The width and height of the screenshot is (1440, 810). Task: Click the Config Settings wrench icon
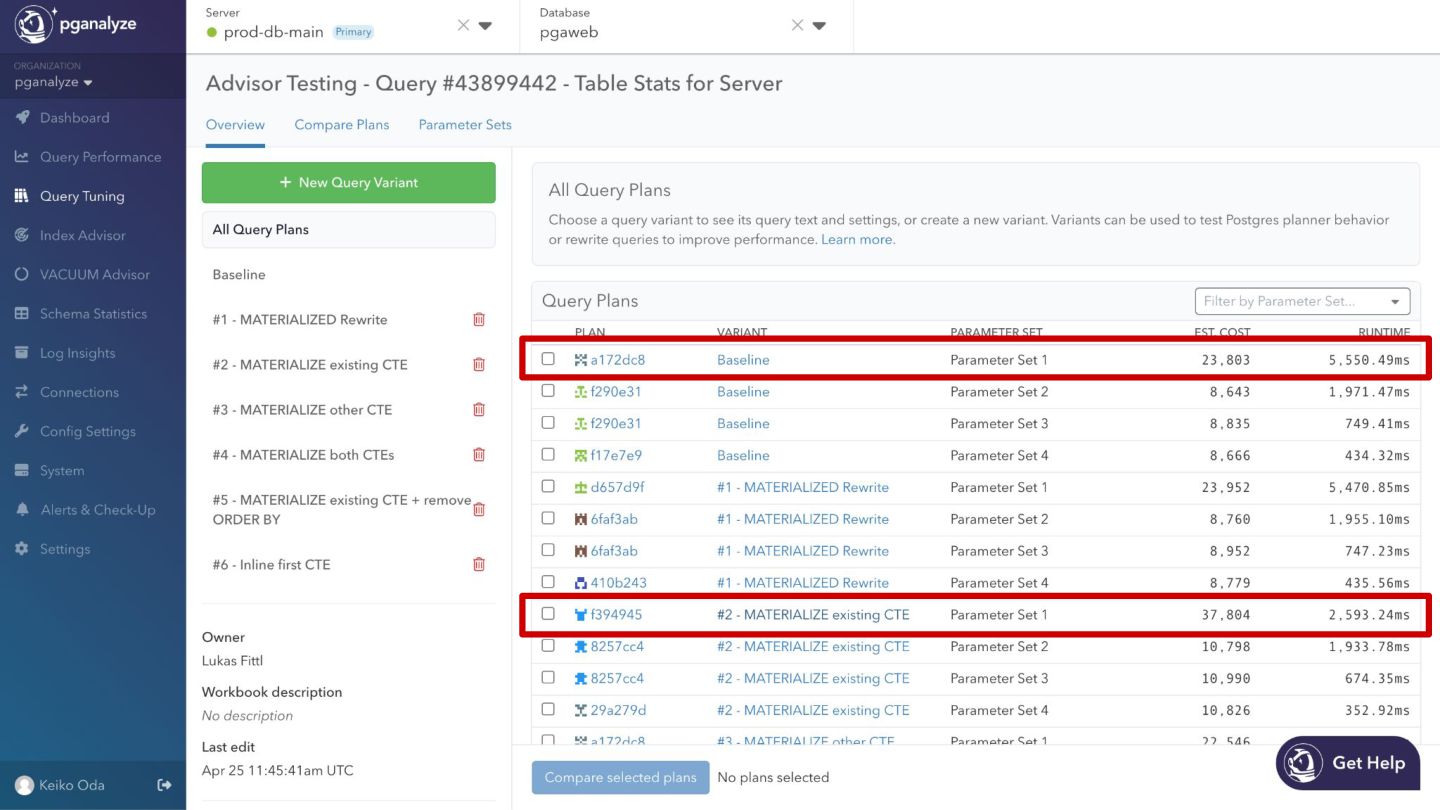click(22, 431)
